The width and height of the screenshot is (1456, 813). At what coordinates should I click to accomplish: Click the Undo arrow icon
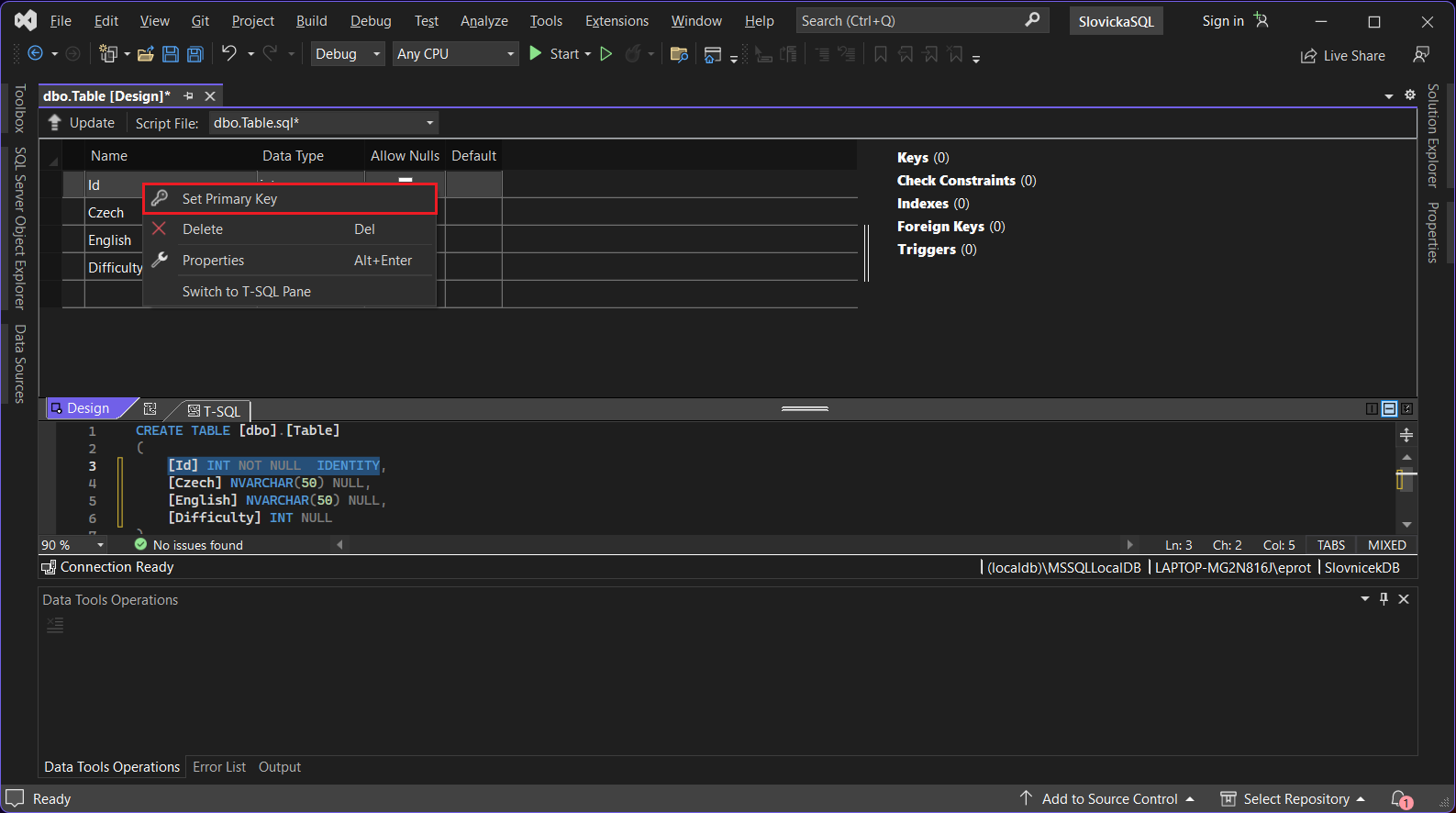pos(229,54)
